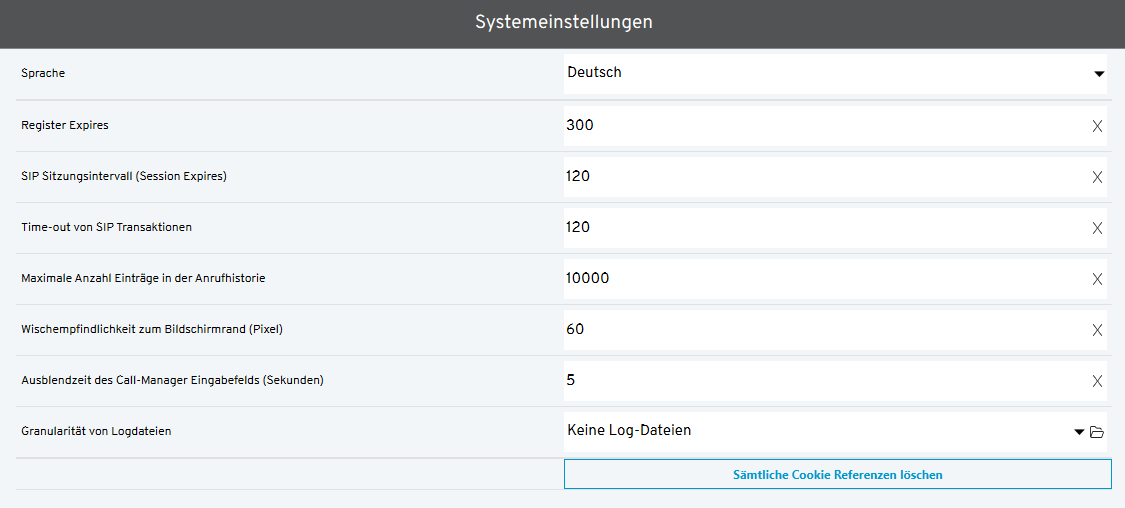This screenshot has width=1125, height=508.
Task: Select the Deutsch language combo box
Action: click(x=820, y=73)
